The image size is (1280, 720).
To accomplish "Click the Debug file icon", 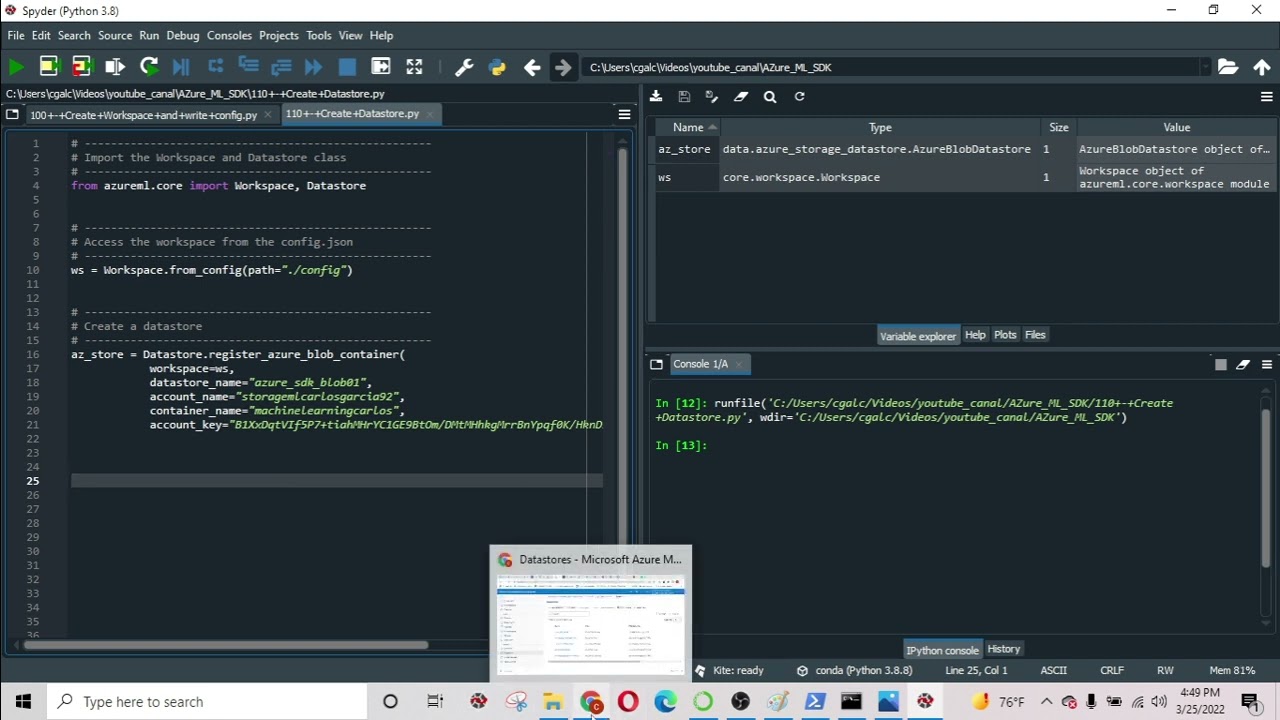I will click(x=181, y=67).
